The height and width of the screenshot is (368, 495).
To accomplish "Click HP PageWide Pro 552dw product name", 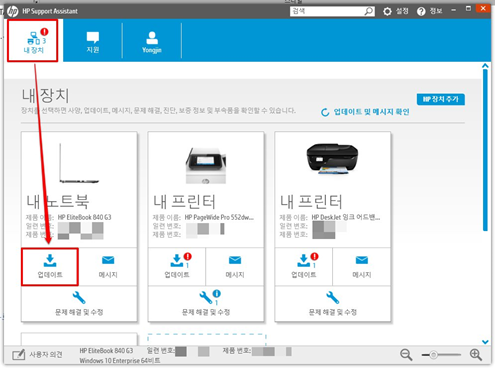I will coord(219,217).
